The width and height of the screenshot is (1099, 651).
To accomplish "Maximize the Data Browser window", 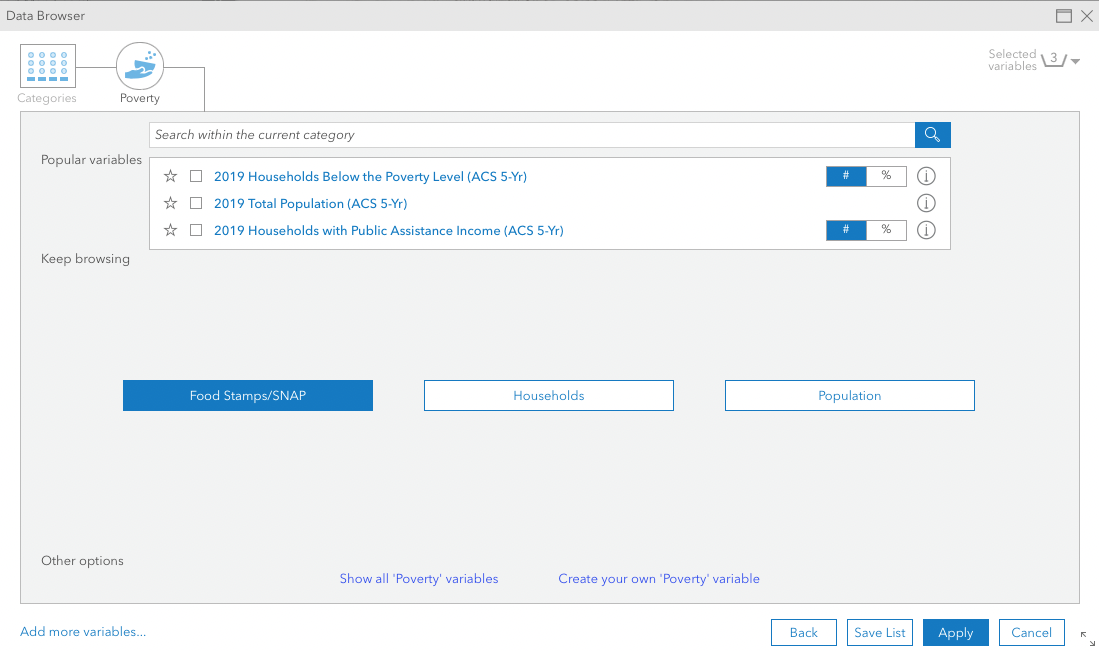I will pyautogui.click(x=1063, y=16).
